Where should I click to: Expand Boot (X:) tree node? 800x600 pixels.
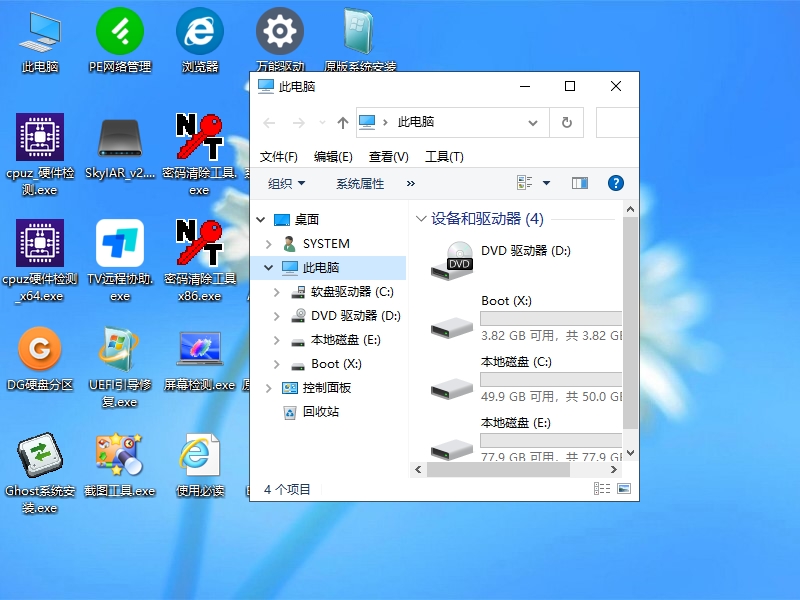[x=277, y=364]
